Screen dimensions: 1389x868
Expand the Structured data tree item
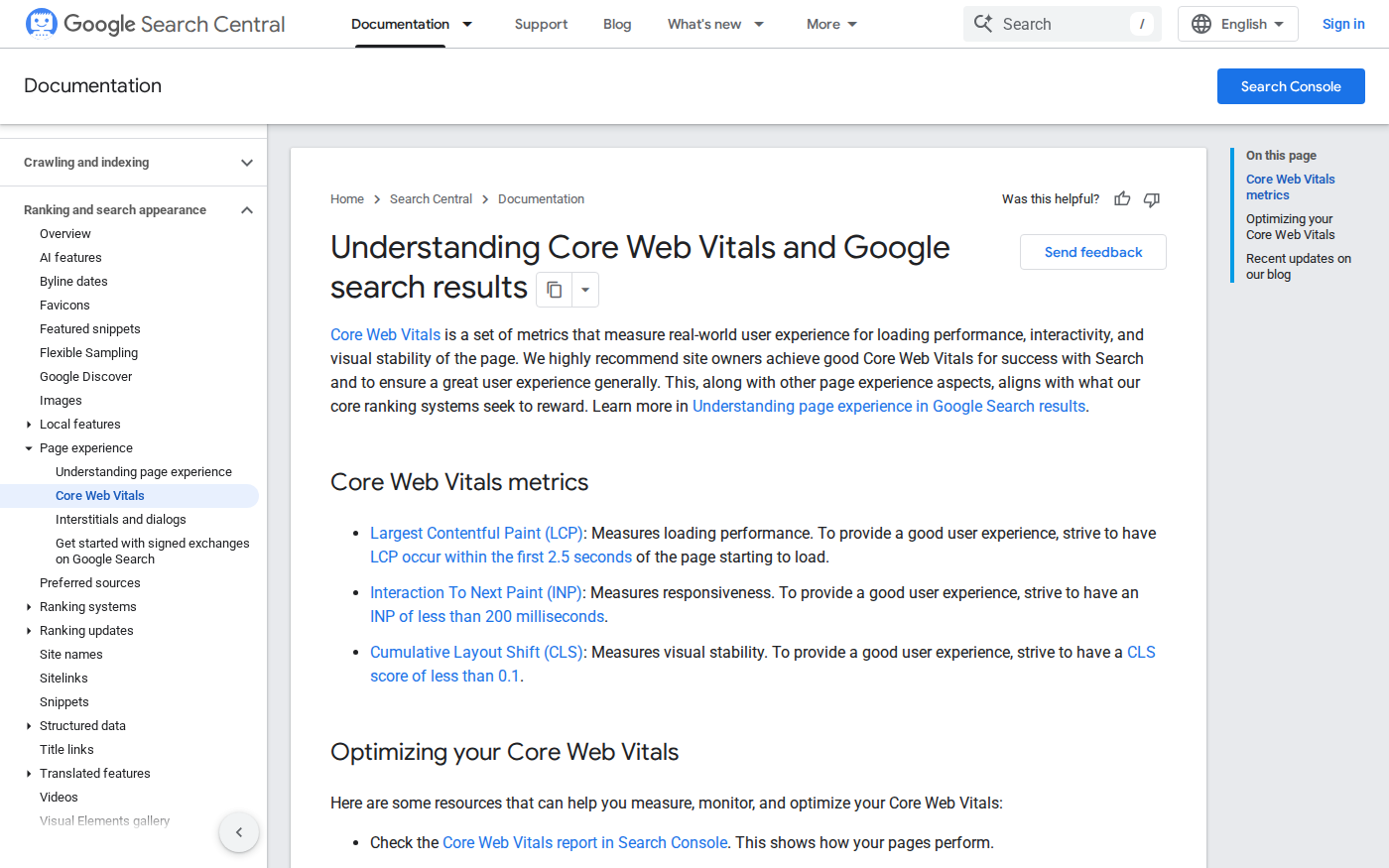click(x=29, y=726)
